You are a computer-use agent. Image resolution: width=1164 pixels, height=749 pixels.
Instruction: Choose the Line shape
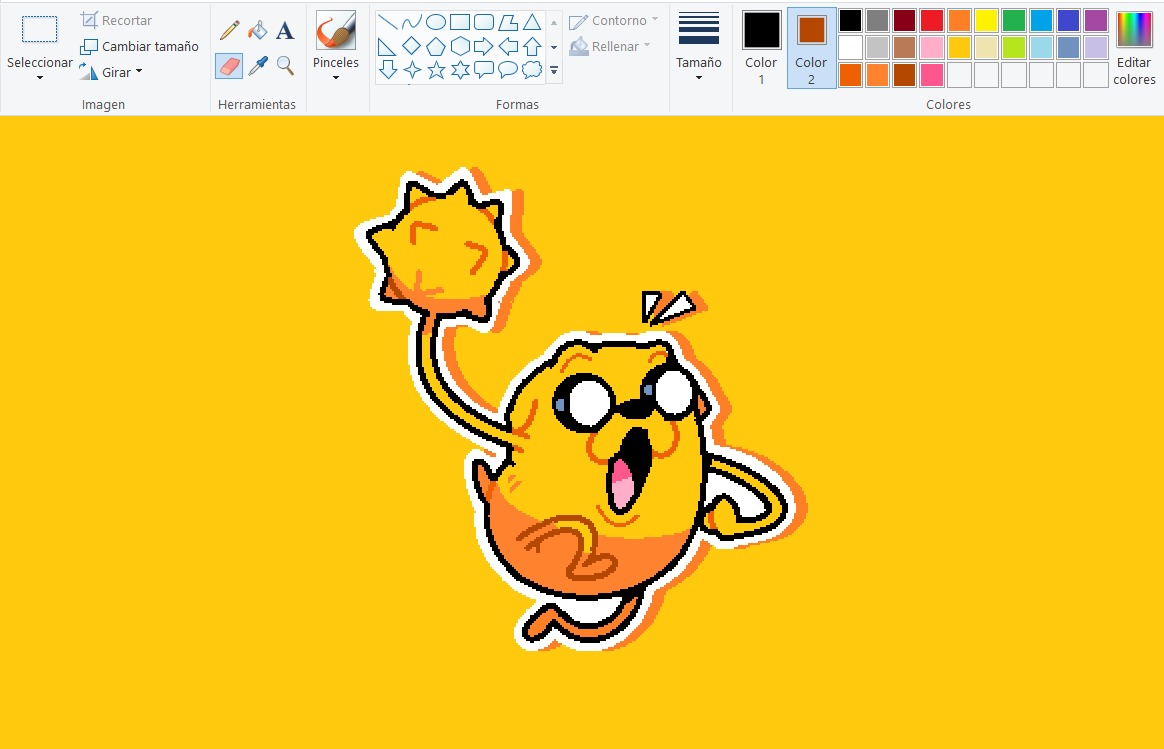(388, 22)
